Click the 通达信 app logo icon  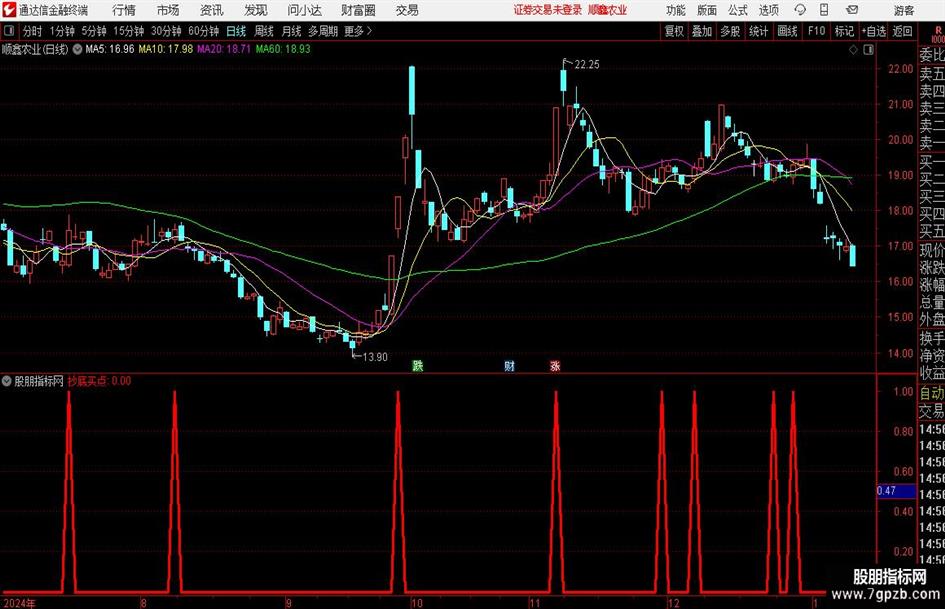(9, 10)
